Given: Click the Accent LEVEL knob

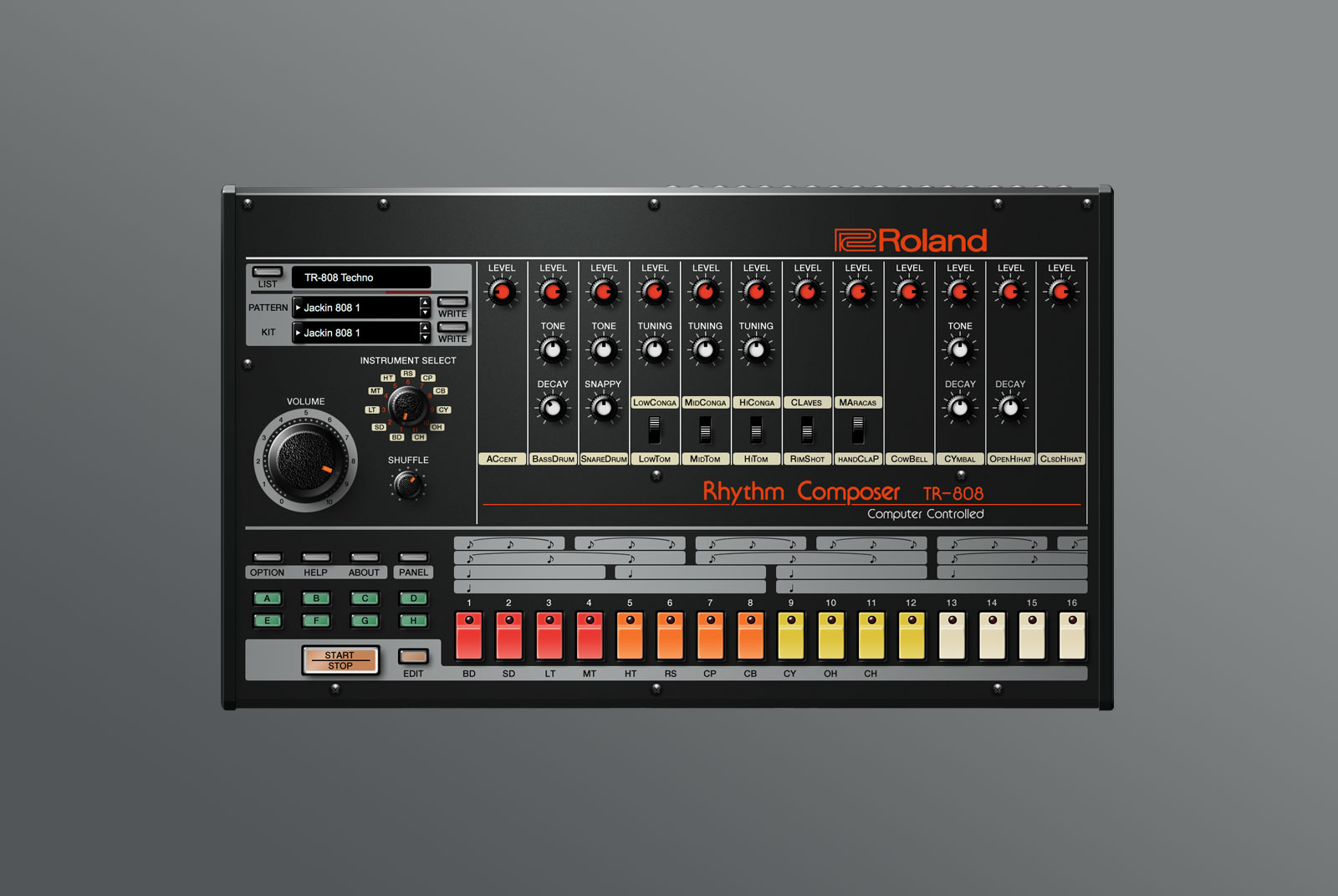Looking at the screenshot, I should [503, 292].
